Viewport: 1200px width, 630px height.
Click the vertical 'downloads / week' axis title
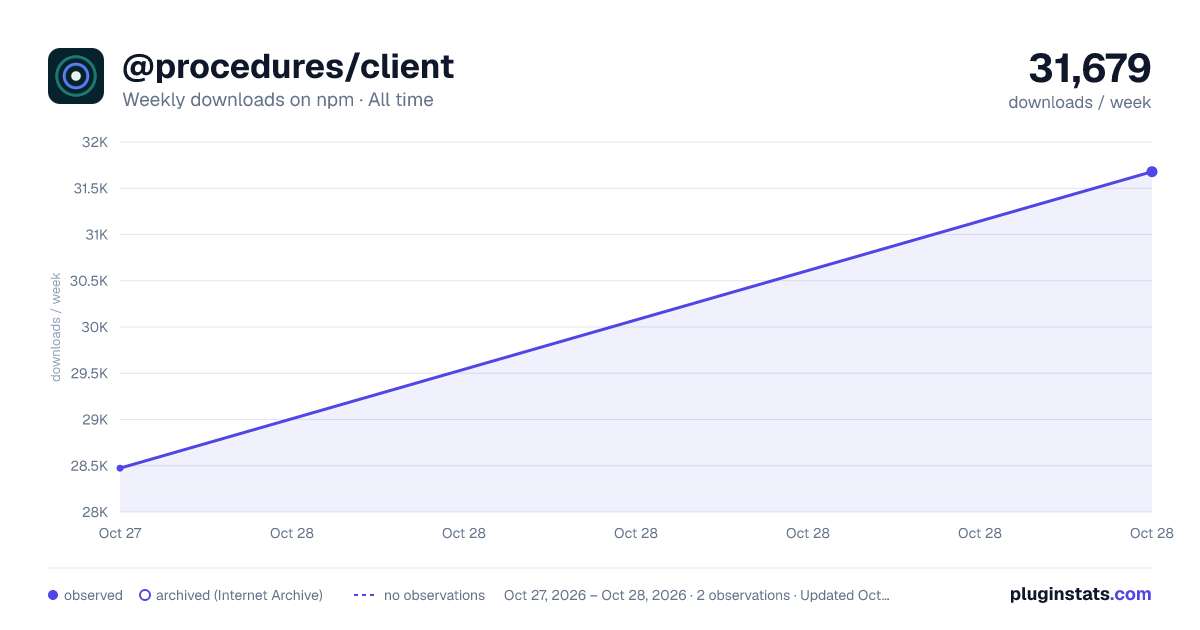coord(57,327)
